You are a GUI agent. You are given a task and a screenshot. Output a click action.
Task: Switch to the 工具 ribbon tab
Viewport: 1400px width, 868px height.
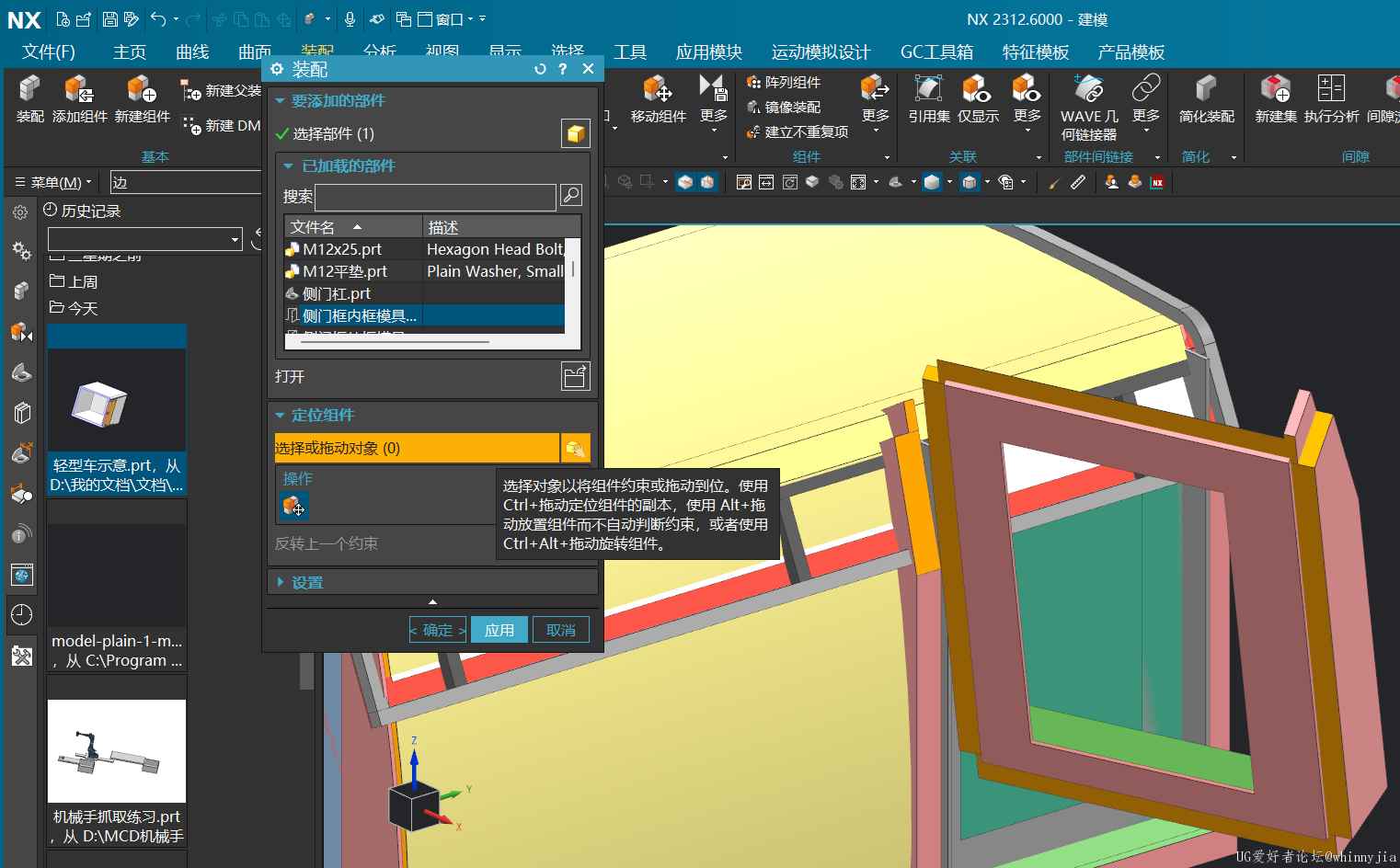tap(630, 52)
